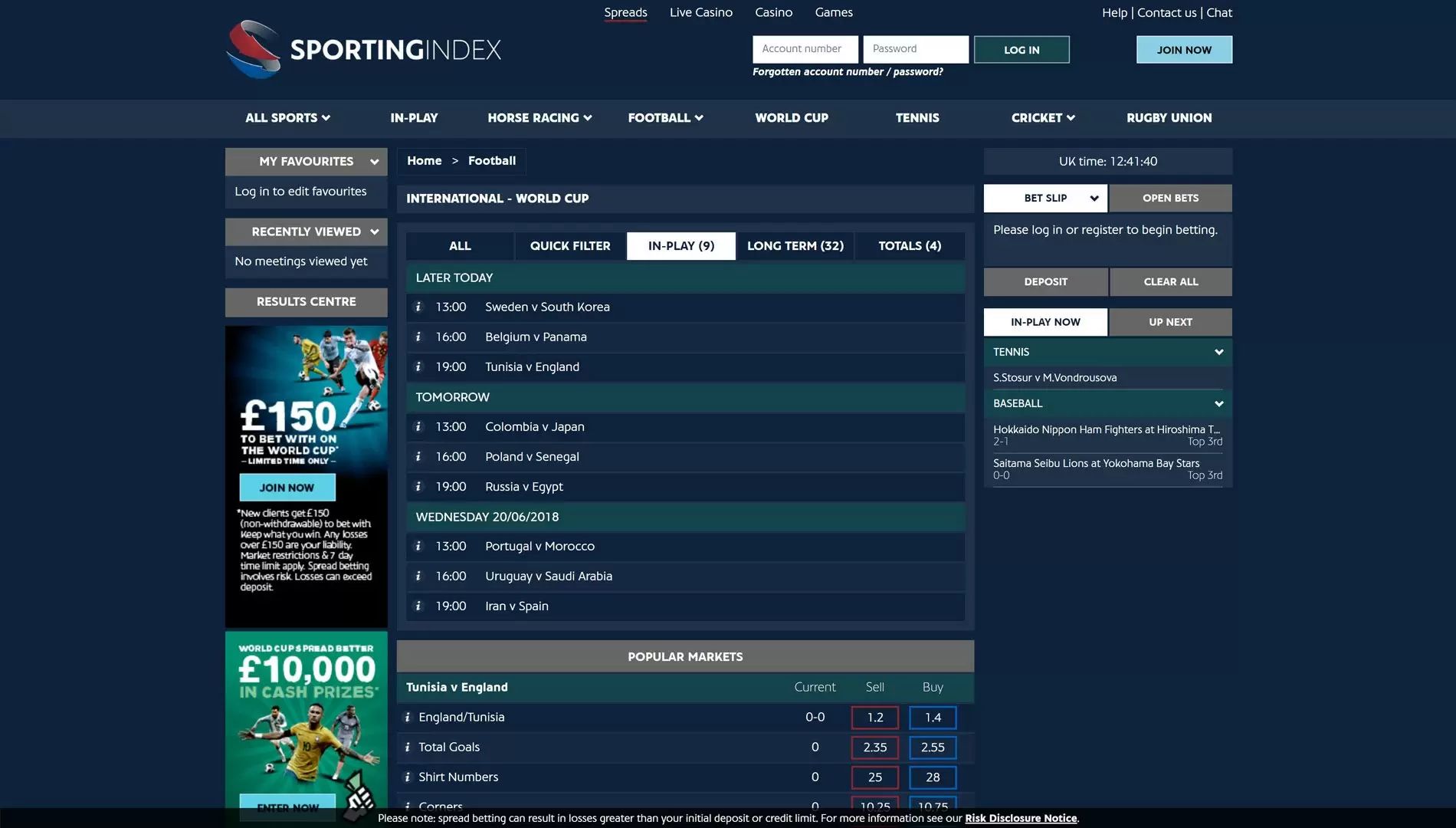Switch to the Totals (4) tab
The image size is (1456, 828).
coord(910,246)
